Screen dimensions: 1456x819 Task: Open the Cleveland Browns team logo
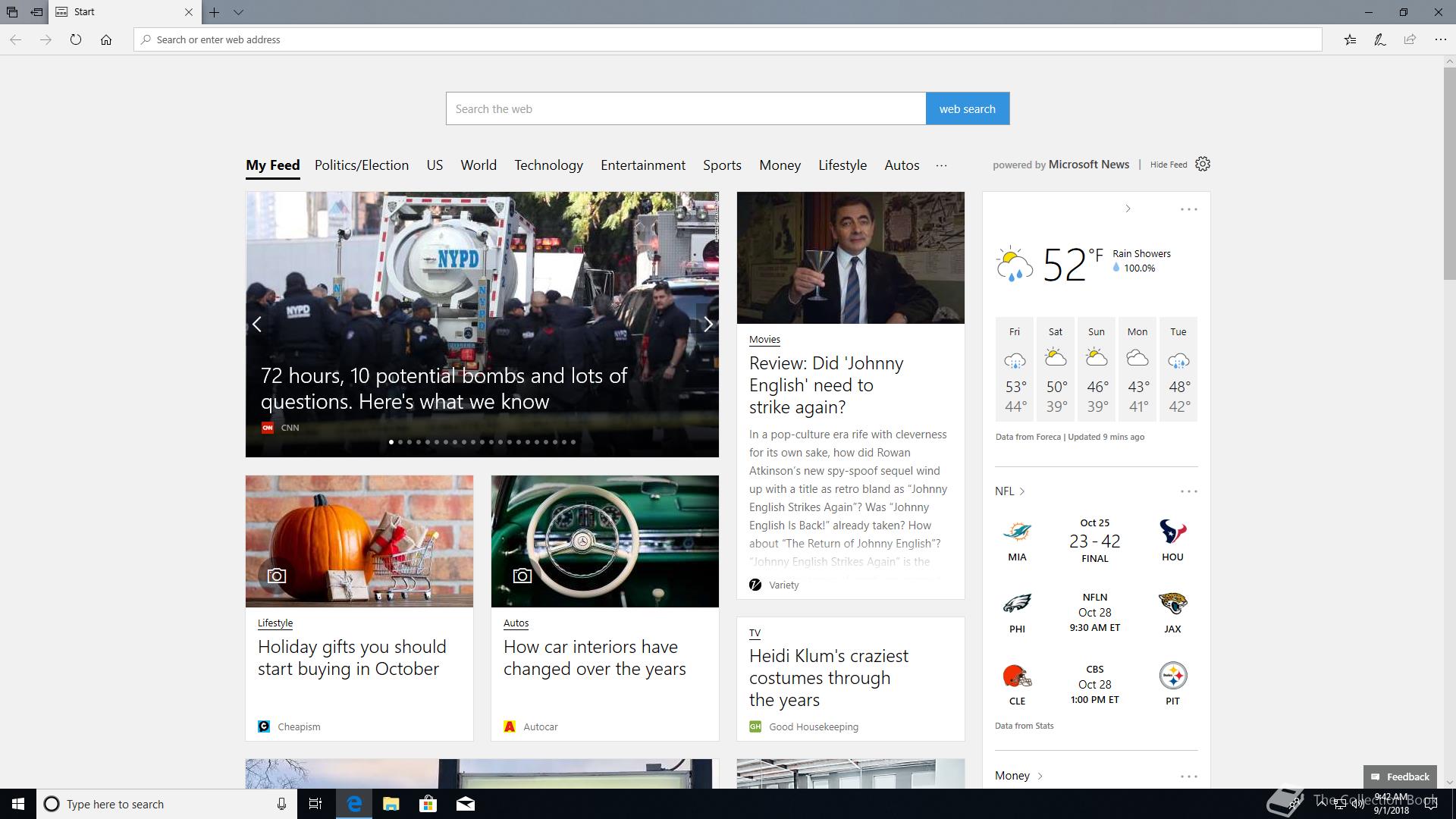(1017, 676)
